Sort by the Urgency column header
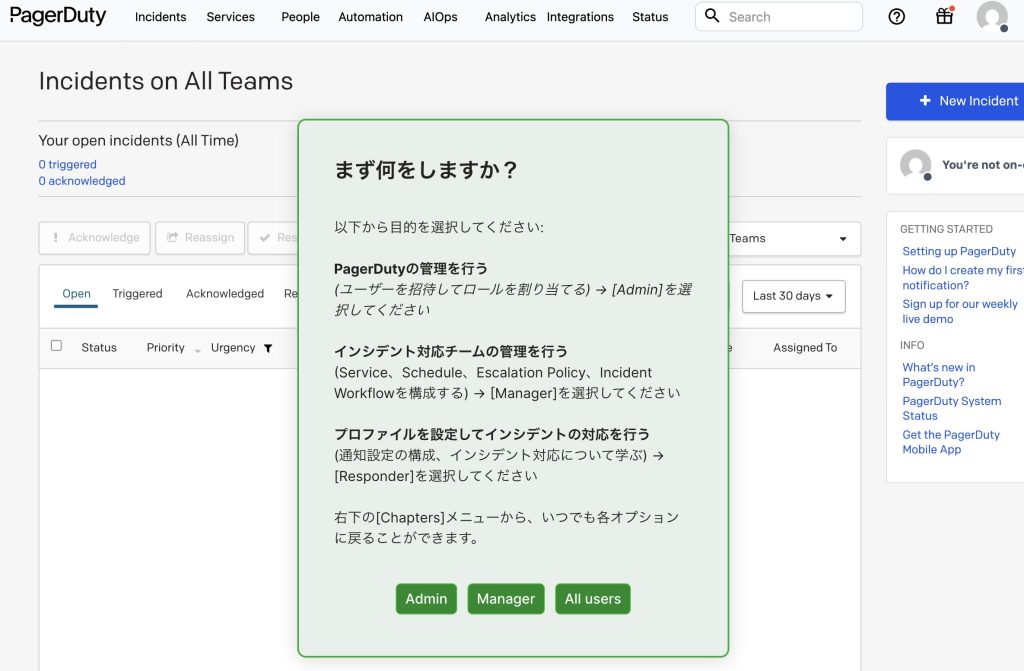The width and height of the screenshot is (1024, 671). [233, 348]
